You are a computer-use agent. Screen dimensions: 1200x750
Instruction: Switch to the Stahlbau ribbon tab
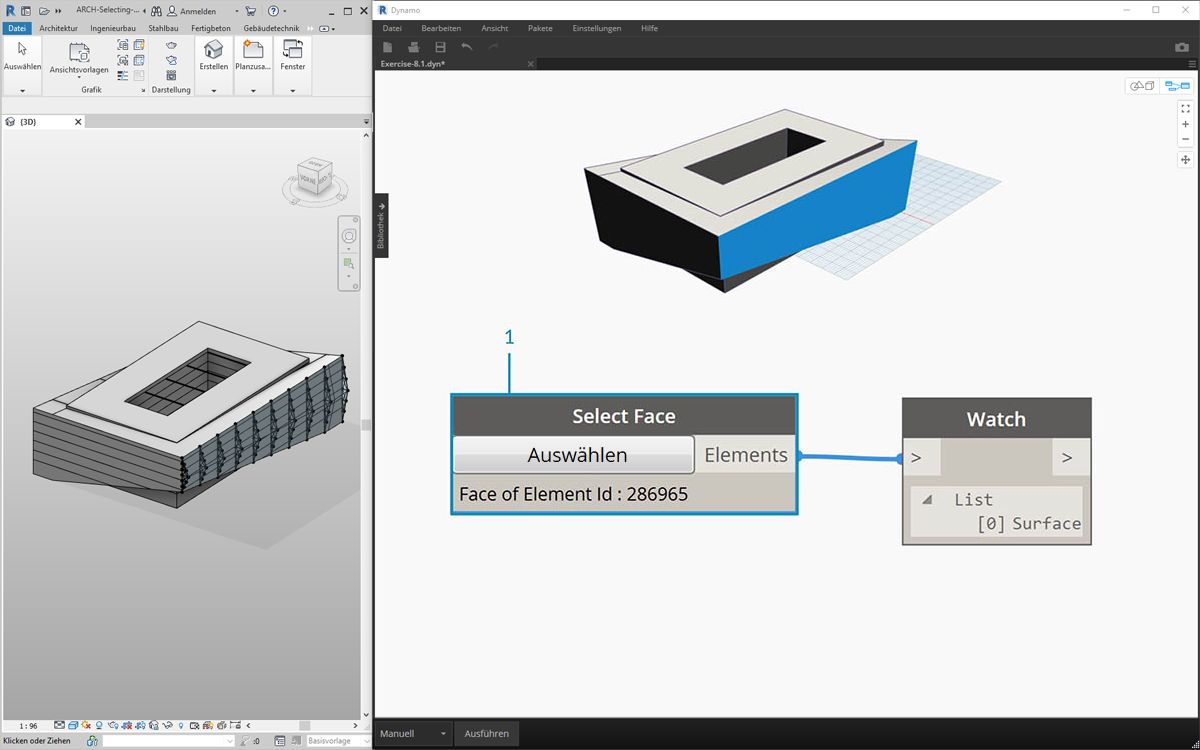[163, 28]
